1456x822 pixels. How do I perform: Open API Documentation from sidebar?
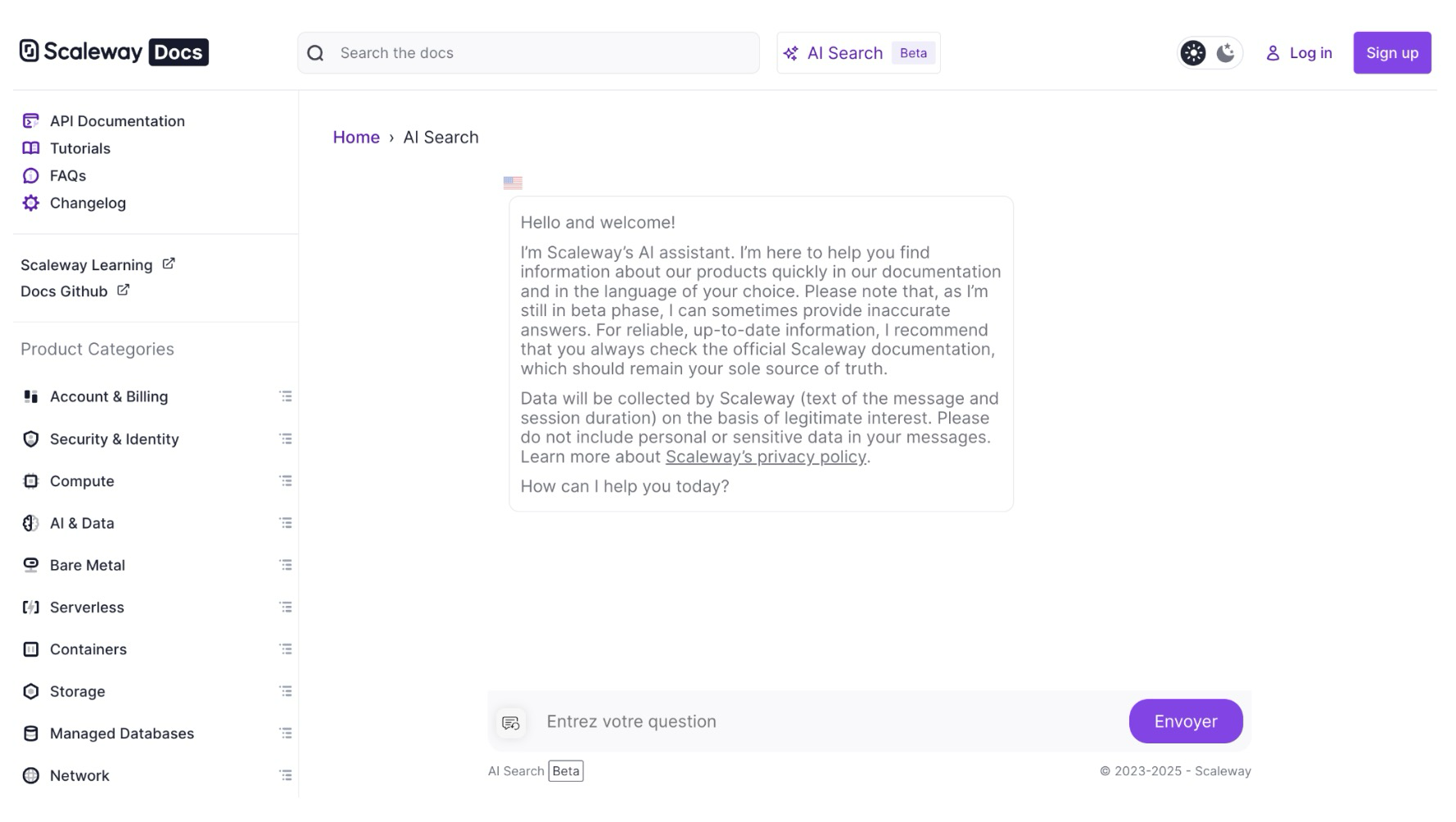click(x=117, y=121)
